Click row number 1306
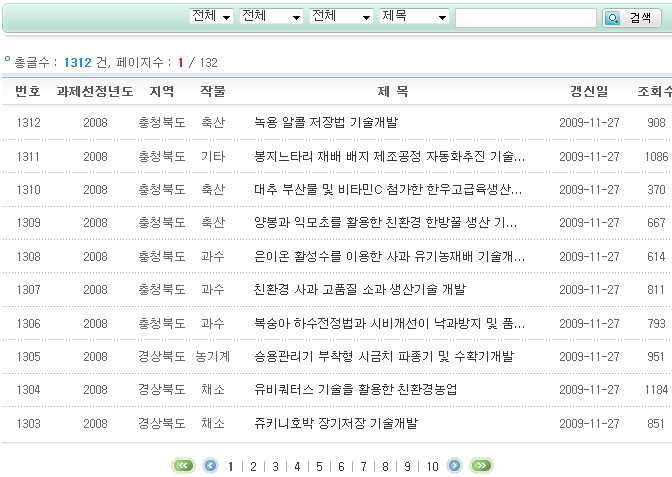This screenshot has width=672, height=477. [28, 323]
